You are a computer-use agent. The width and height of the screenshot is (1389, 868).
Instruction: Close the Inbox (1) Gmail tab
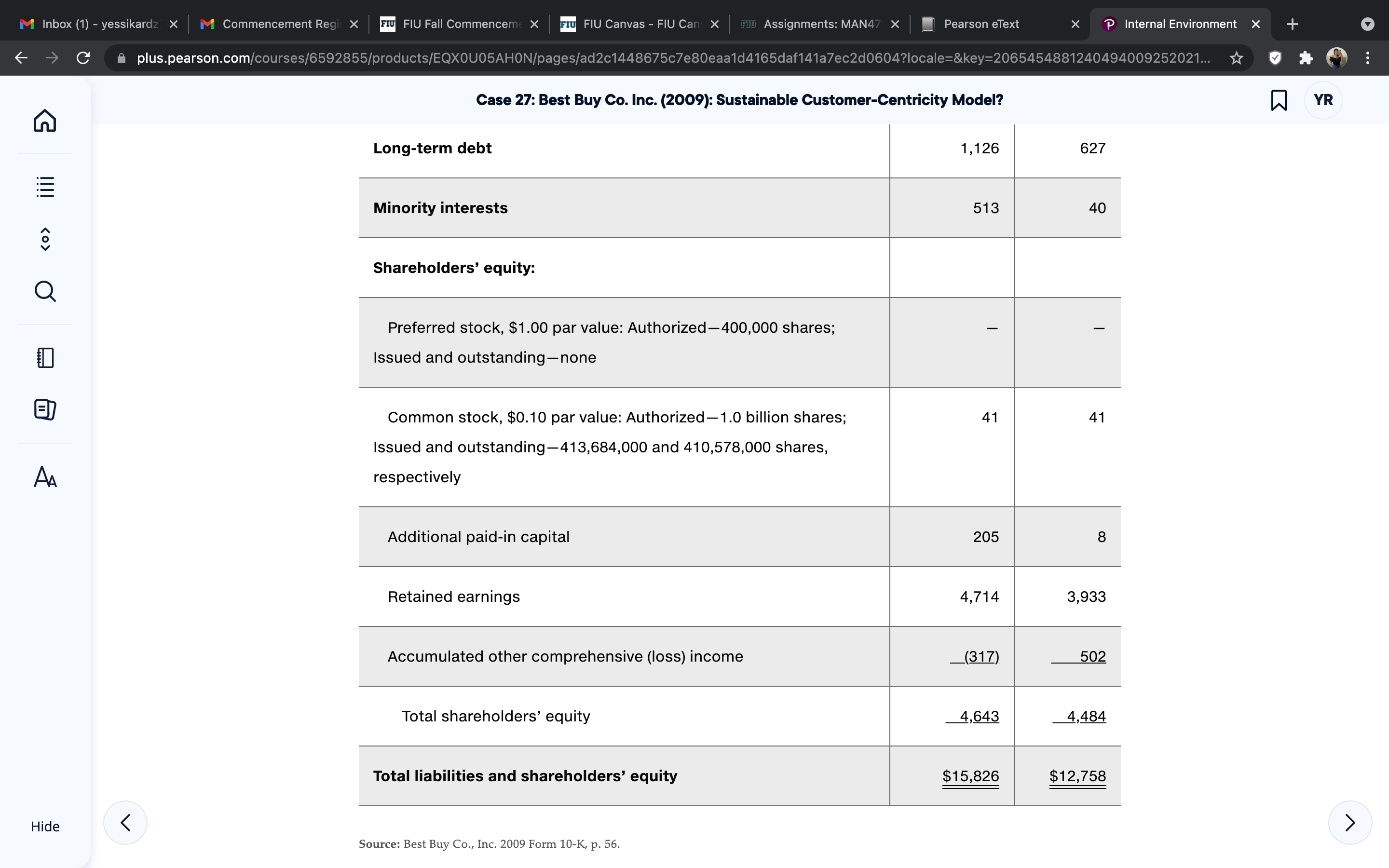pos(173,24)
